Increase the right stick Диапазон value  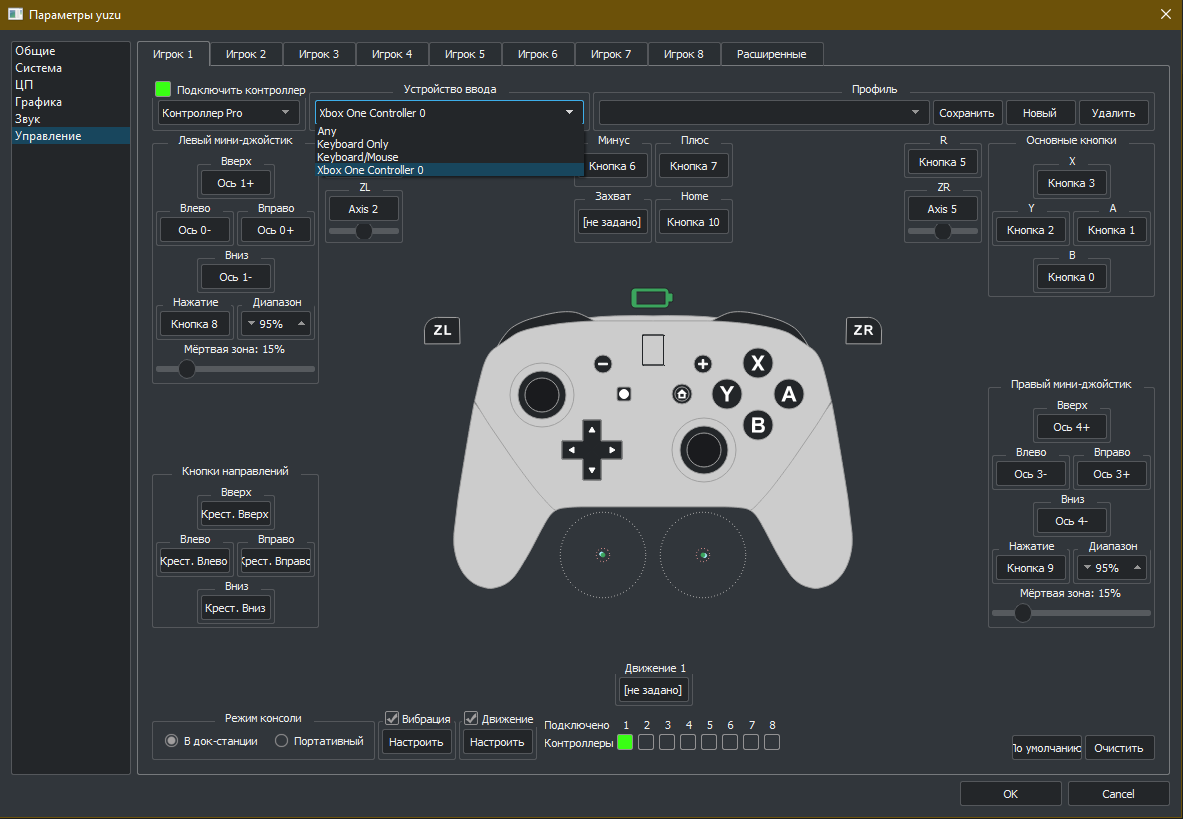click(x=1137, y=567)
